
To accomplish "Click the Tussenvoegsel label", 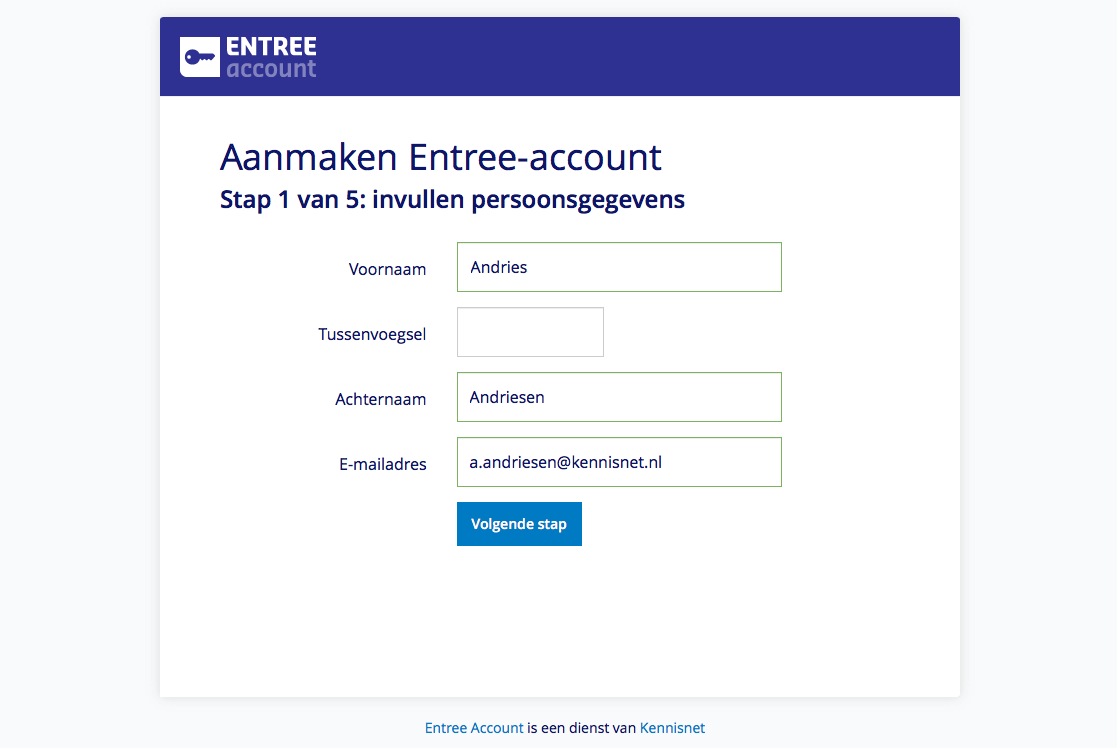I will [372, 334].
